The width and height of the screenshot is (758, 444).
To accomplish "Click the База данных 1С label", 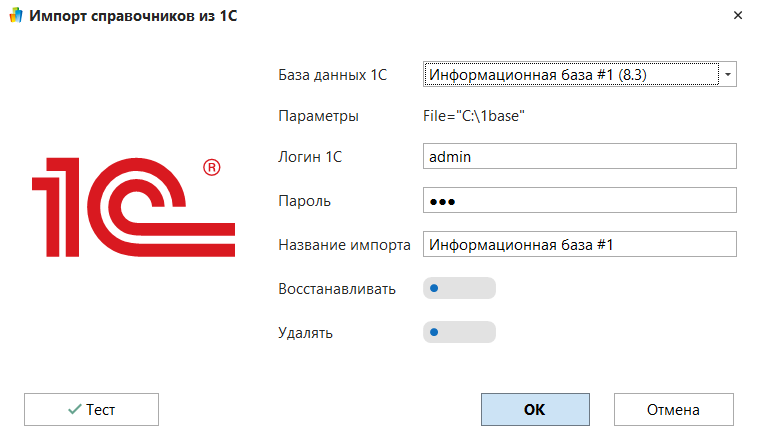I will (331, 74).
